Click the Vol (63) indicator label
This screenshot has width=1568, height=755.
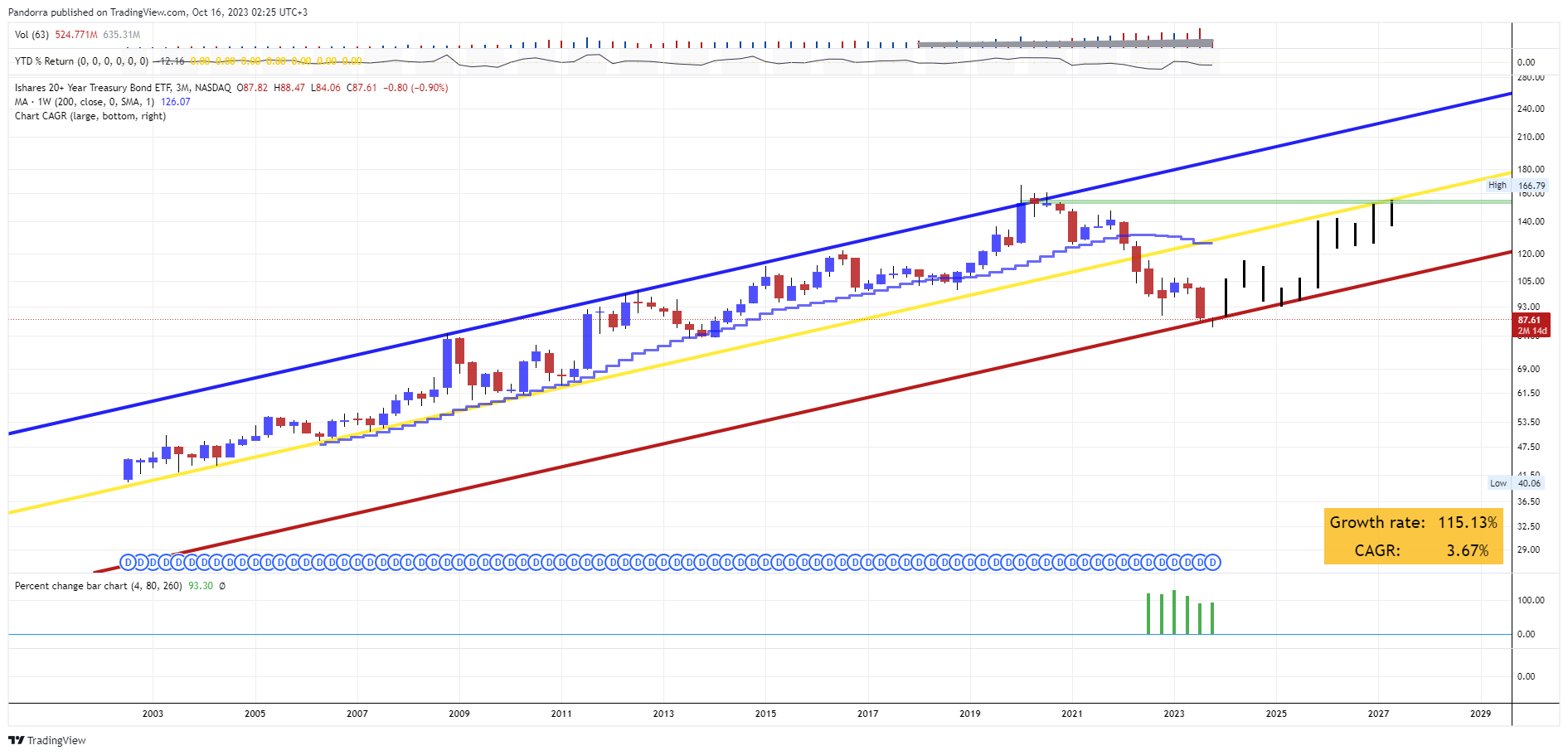click(32, 35)
